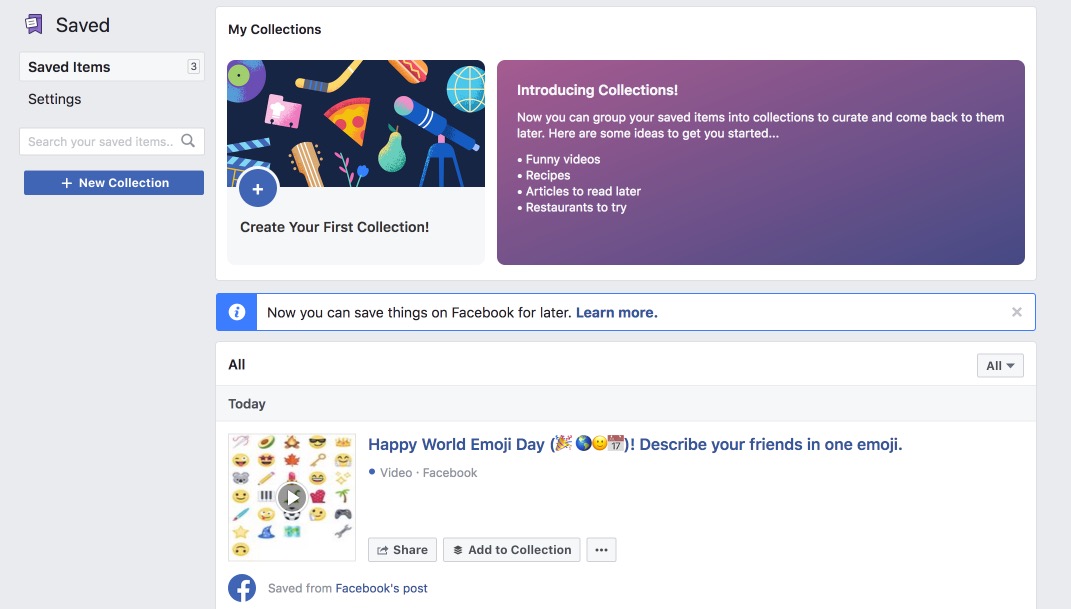Focus the Search your saved items field
Image resolution: width=1071 pixels, height=609 pixels.
pos(111,141)
